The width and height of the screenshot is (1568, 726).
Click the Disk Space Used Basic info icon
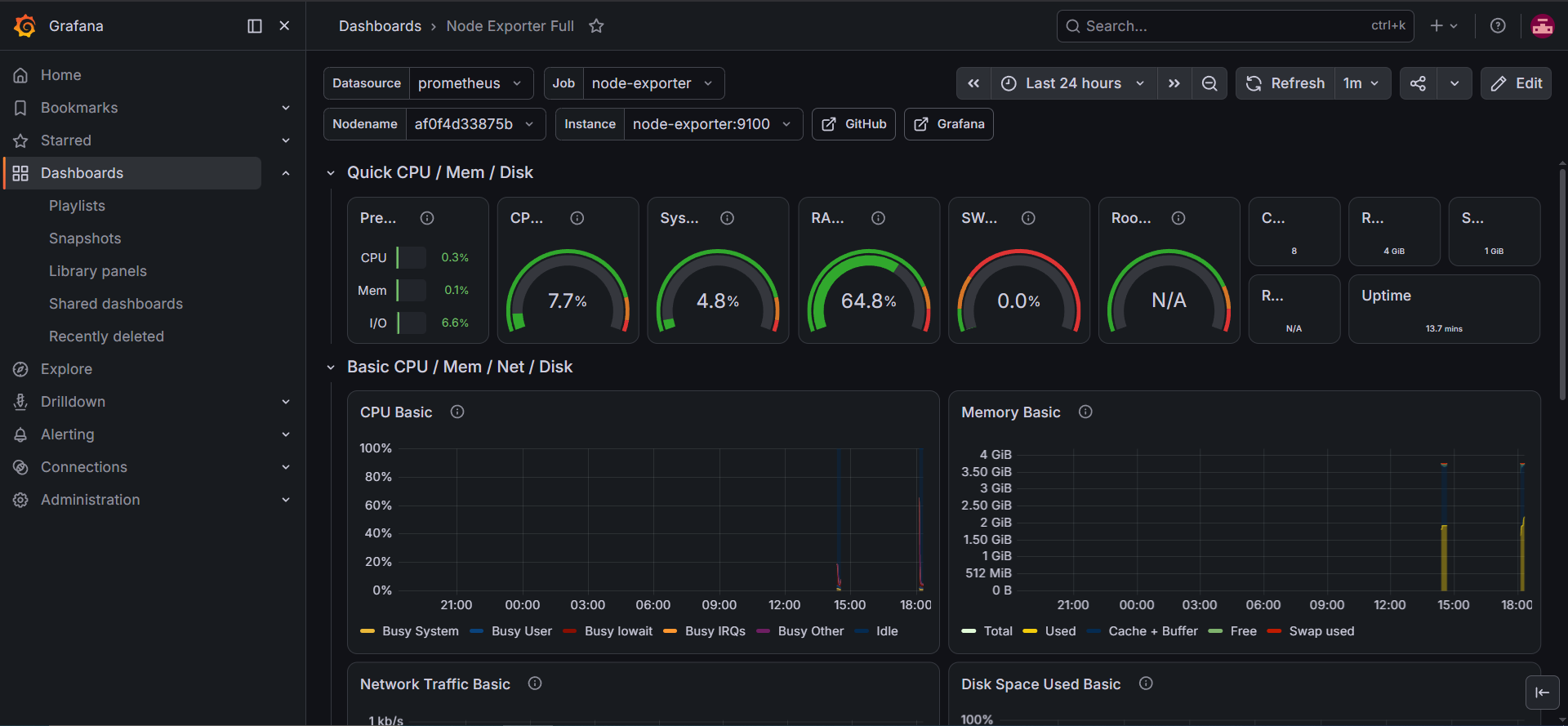[x=1146, y=684]
